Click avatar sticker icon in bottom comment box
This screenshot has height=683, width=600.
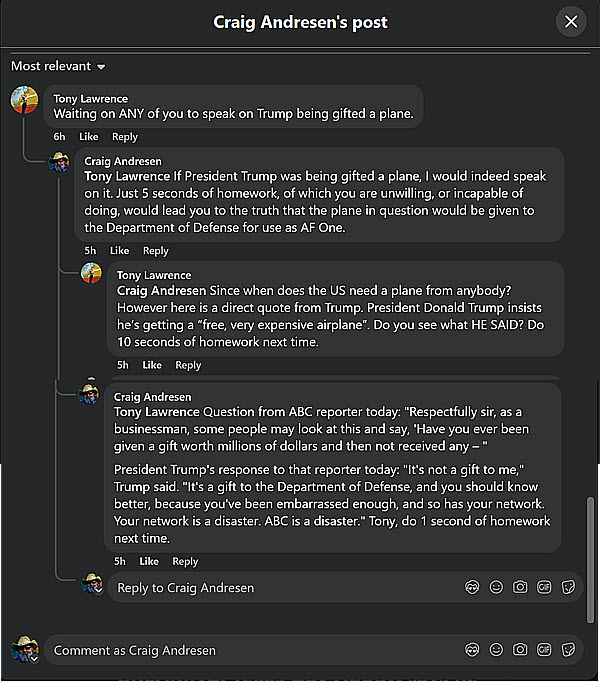[472, 650]
